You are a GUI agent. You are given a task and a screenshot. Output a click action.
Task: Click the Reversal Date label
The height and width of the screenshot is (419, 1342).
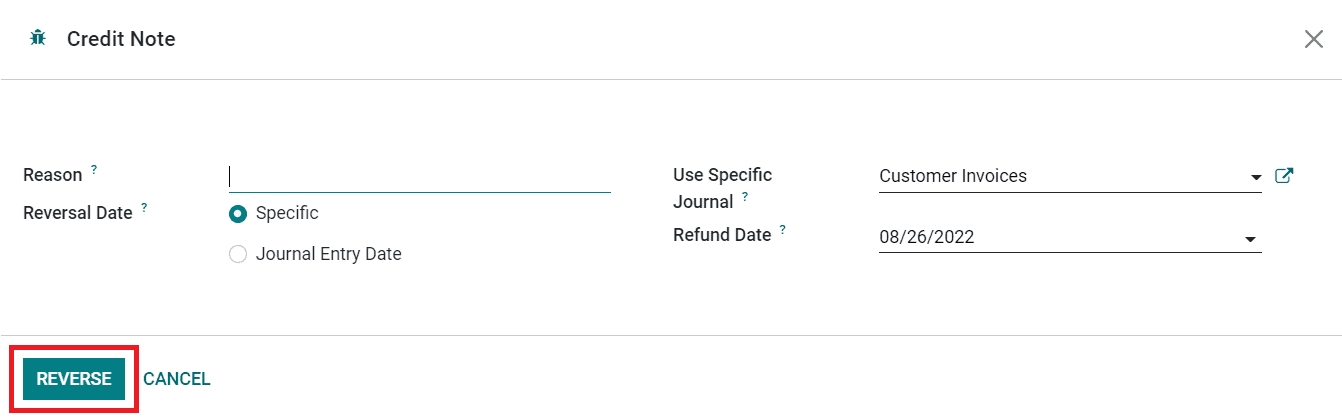(78, 213)
